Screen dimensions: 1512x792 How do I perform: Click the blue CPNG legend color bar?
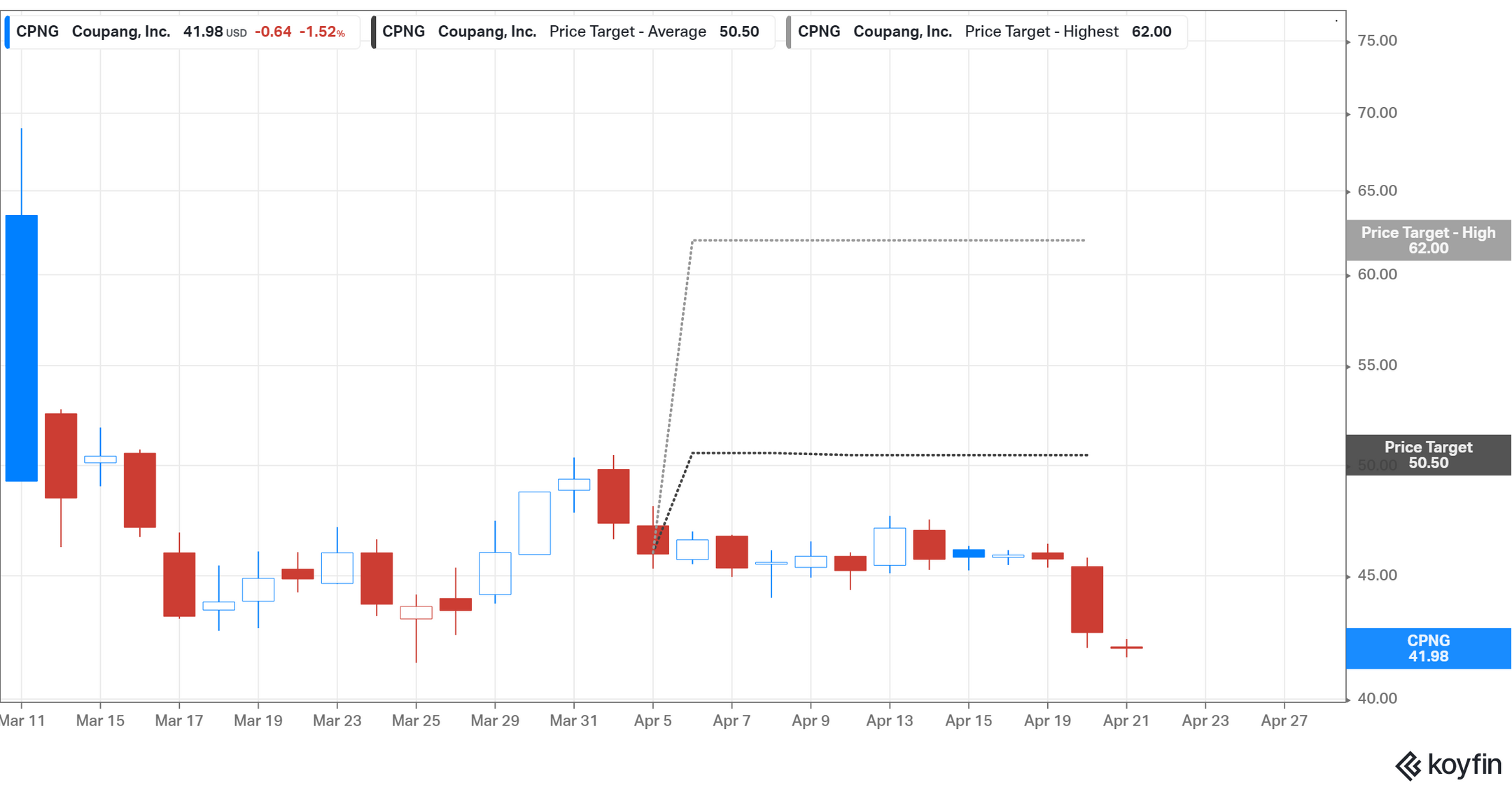7,32
